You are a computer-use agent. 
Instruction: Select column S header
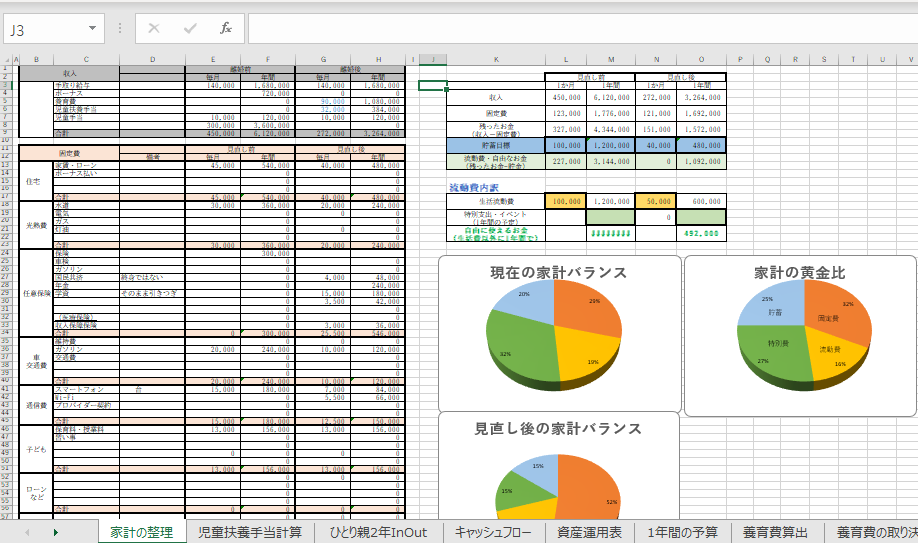[x=824, y=60]
